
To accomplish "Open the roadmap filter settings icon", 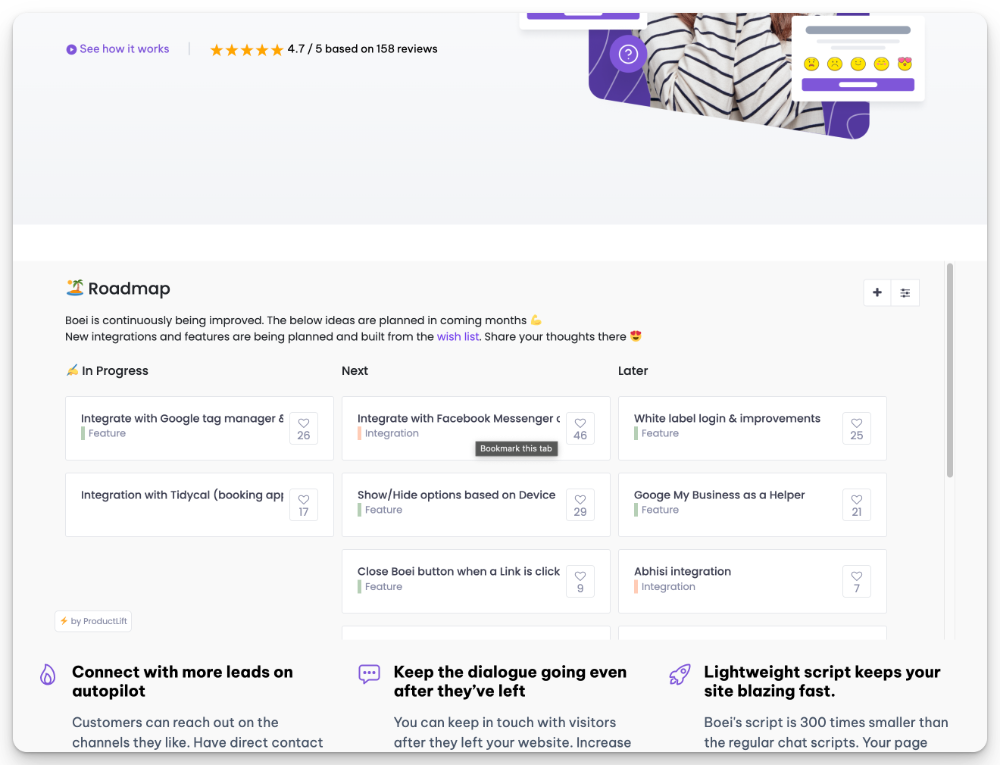I will coord(905,293).
